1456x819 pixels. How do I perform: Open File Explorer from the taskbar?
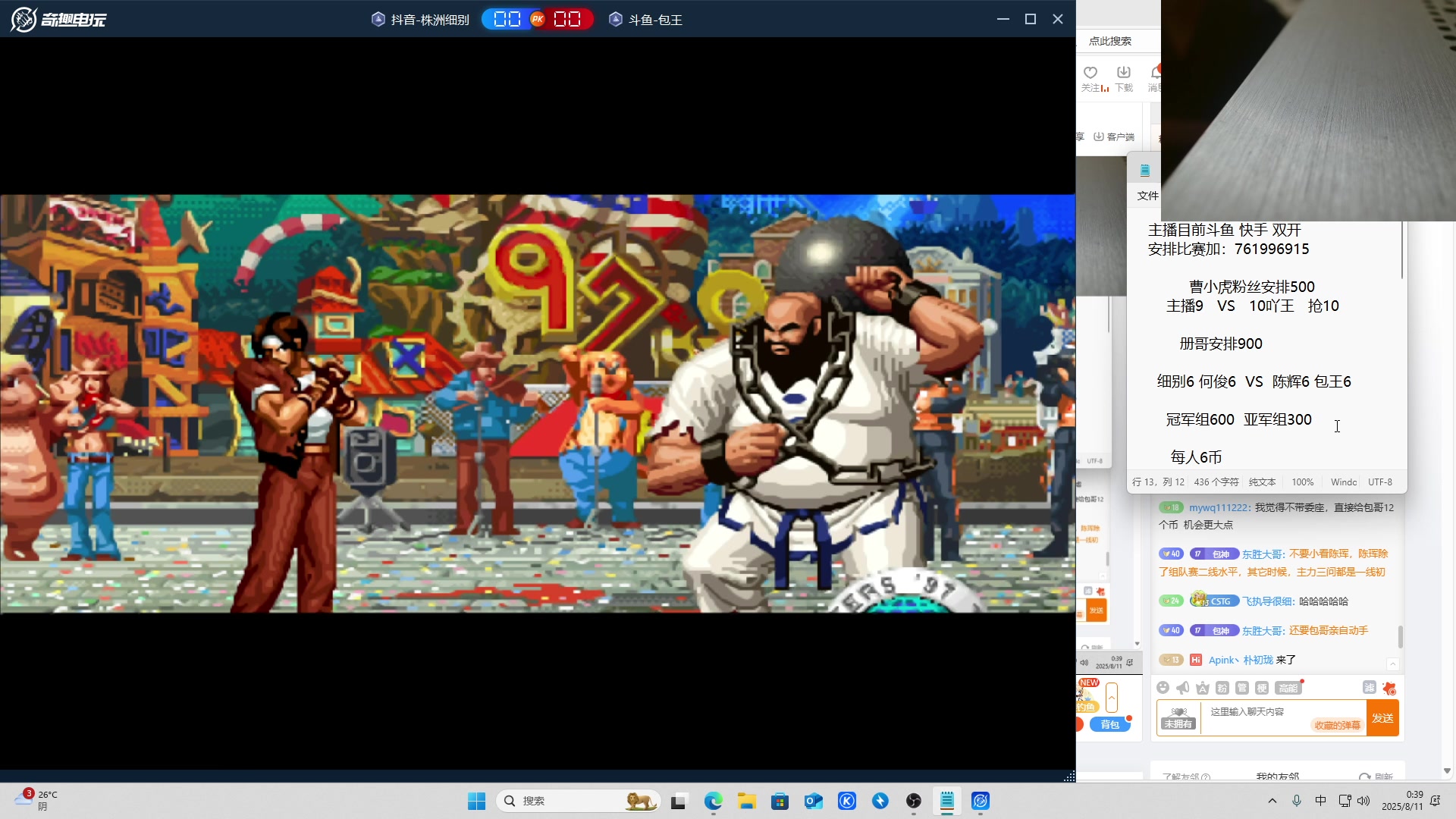click(747, 801)
